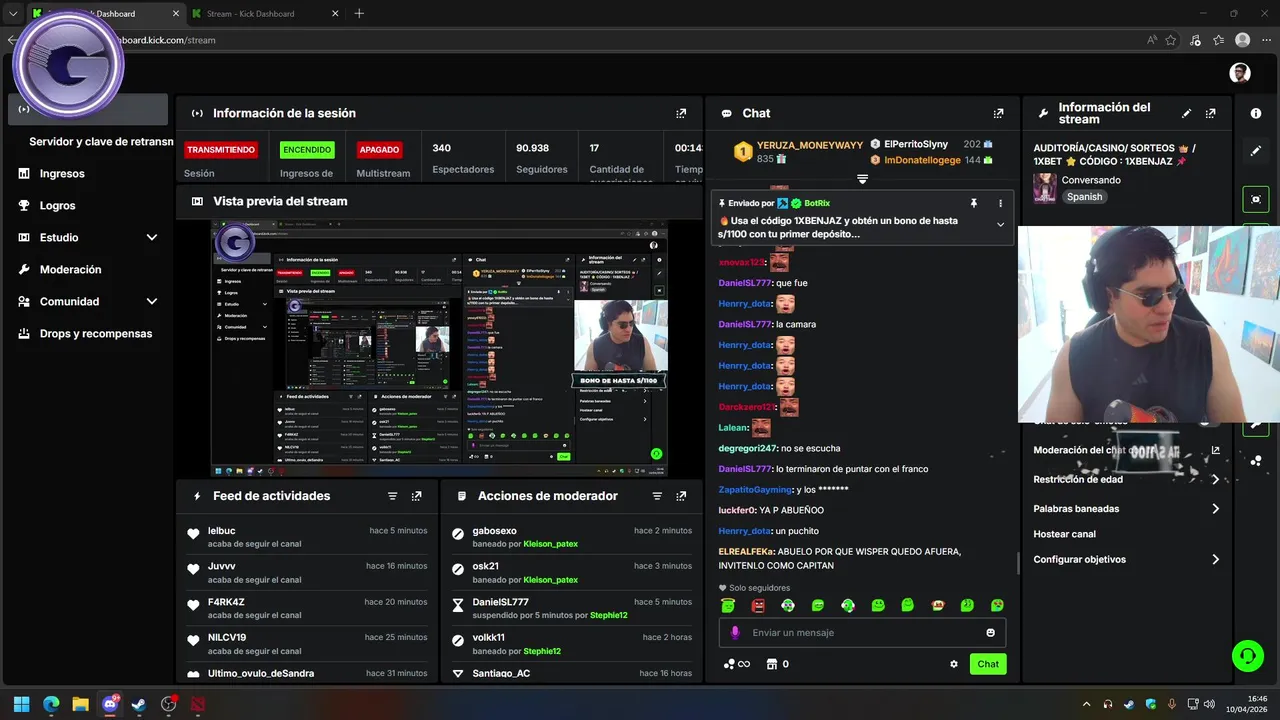This screenshot has width=1280, height=720.
Task: Open browser settings and more menu
Action: pos(1266,40)
